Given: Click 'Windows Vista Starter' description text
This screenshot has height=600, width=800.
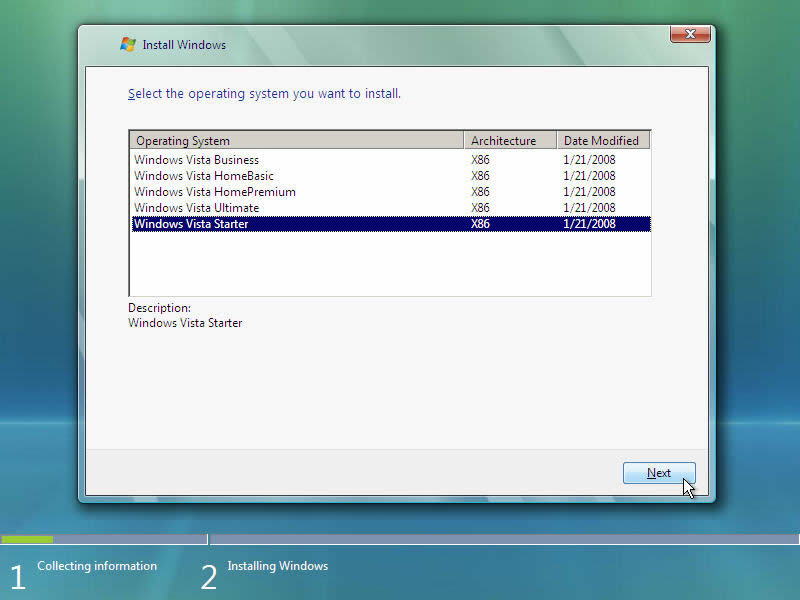Looking at the screenshot, I should click(185, 323).
